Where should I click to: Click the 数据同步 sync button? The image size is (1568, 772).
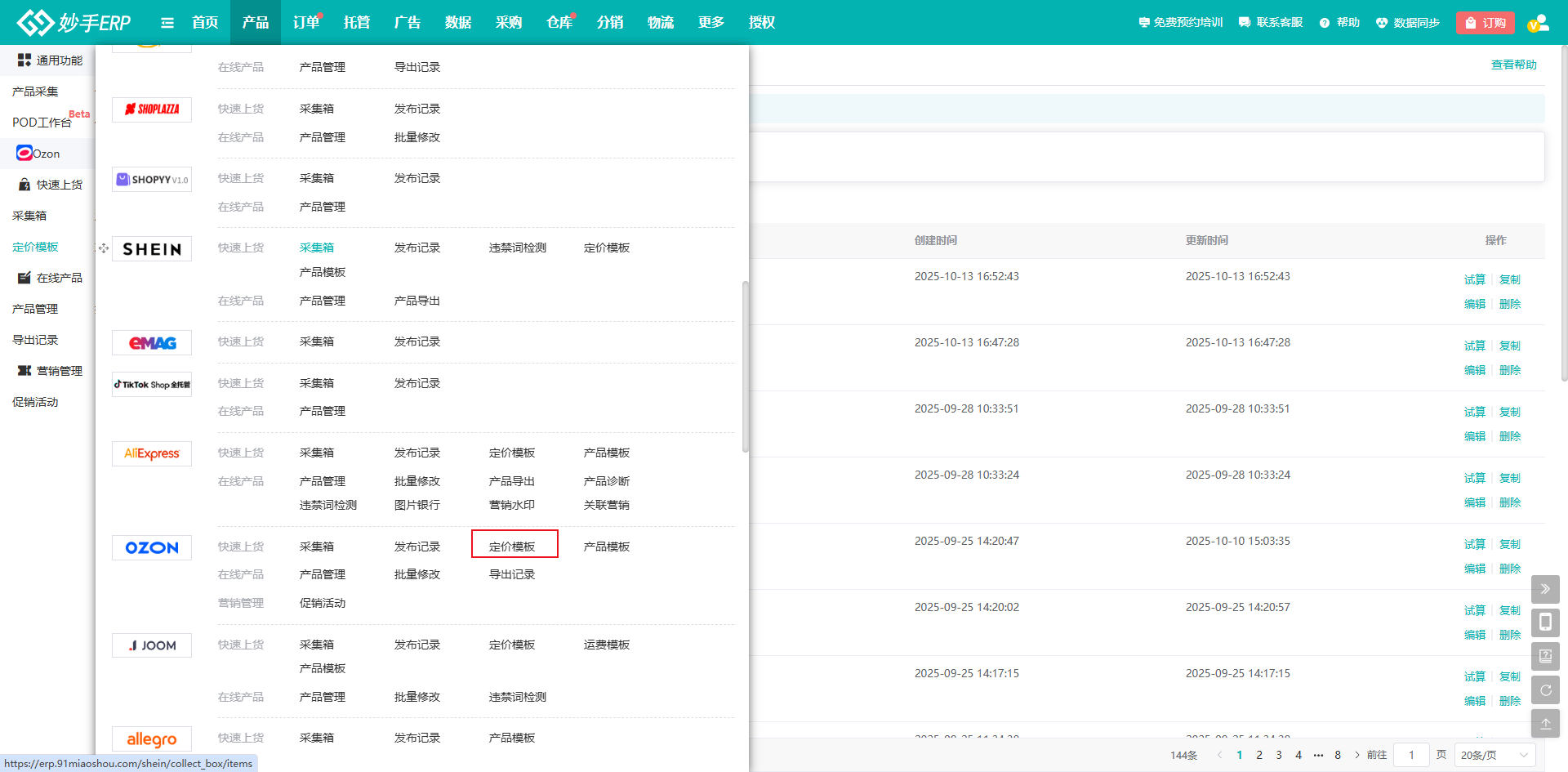[1407, 23]
